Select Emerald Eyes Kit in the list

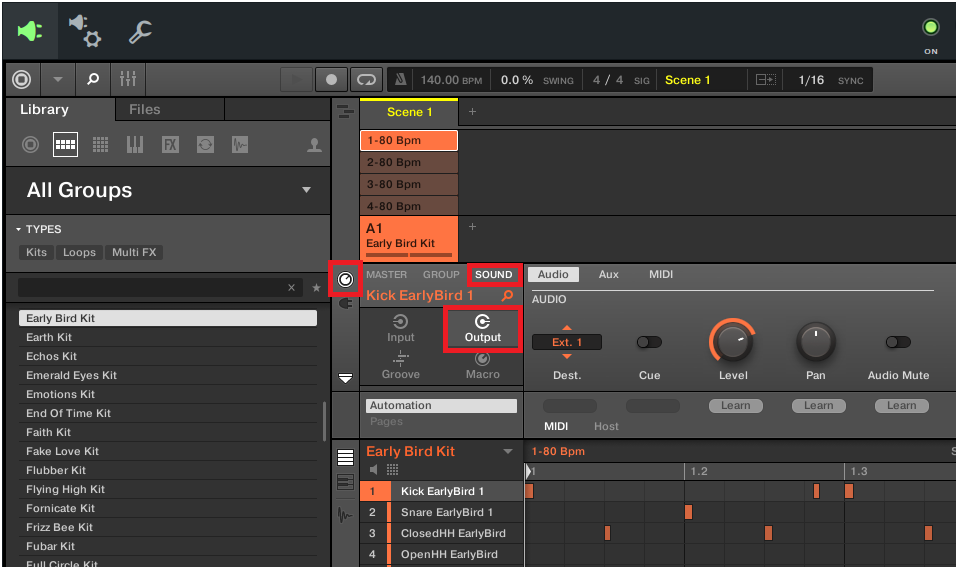(71, 375)
